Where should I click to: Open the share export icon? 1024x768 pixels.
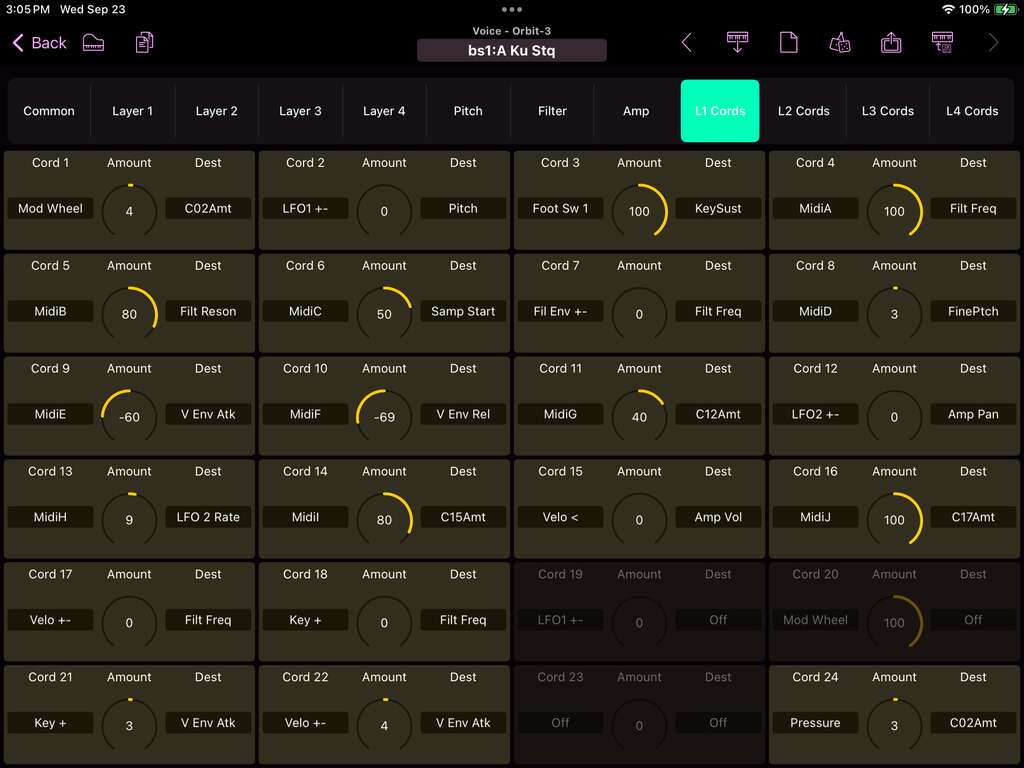(891, 43)
